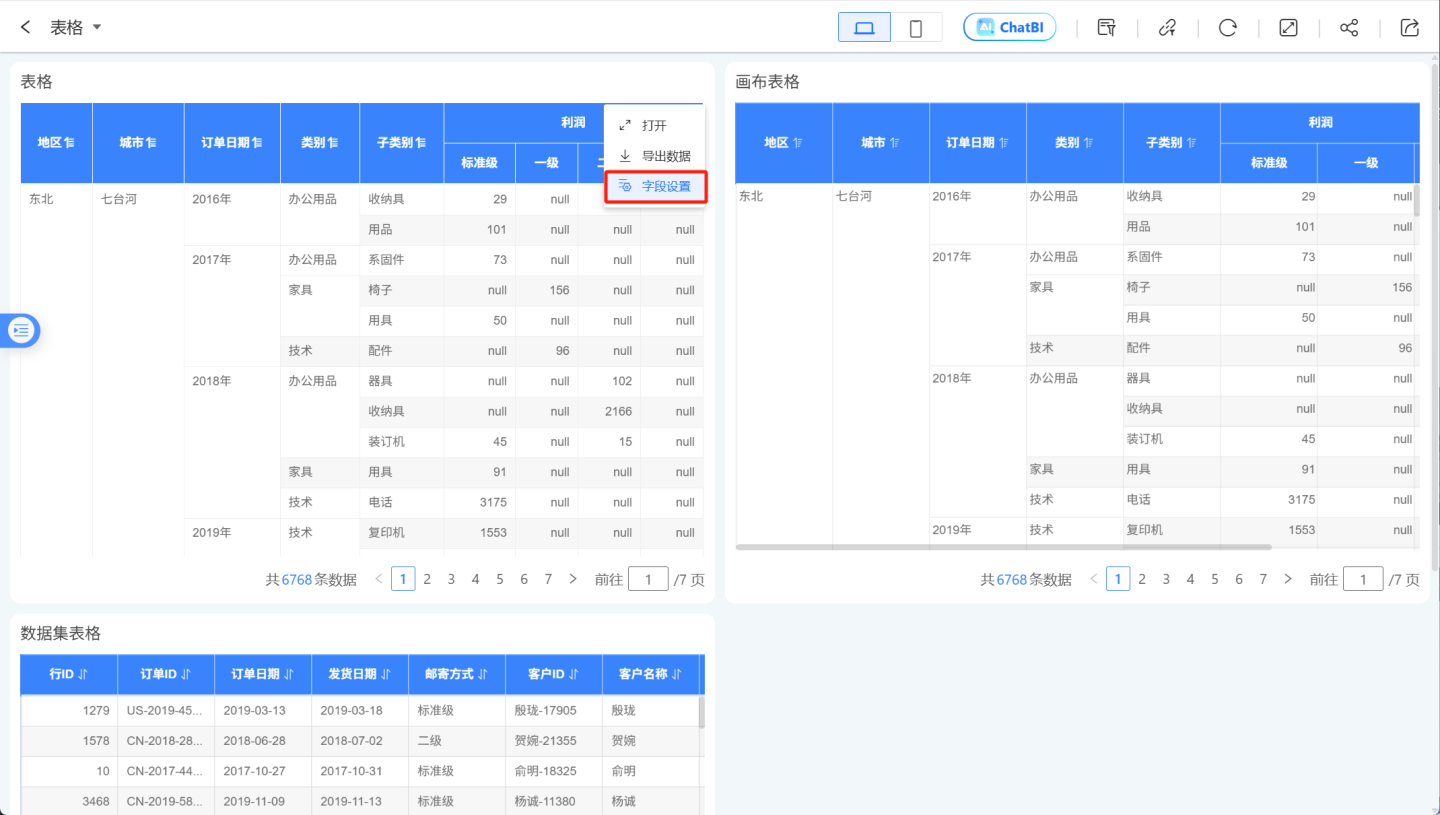This screenshot has height=815, width=1440.
Task: Select 字段设置 from the context menu
Action: 656,187
